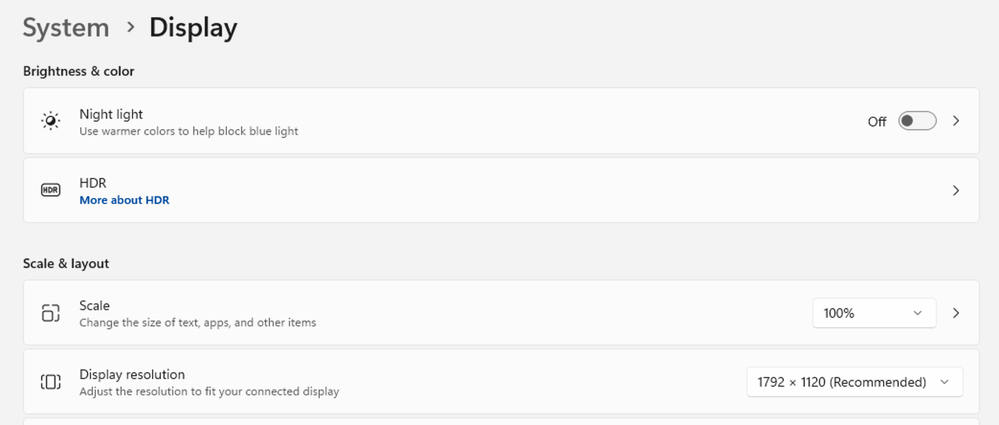Open Night light settings via its chevron

point(956,121)
